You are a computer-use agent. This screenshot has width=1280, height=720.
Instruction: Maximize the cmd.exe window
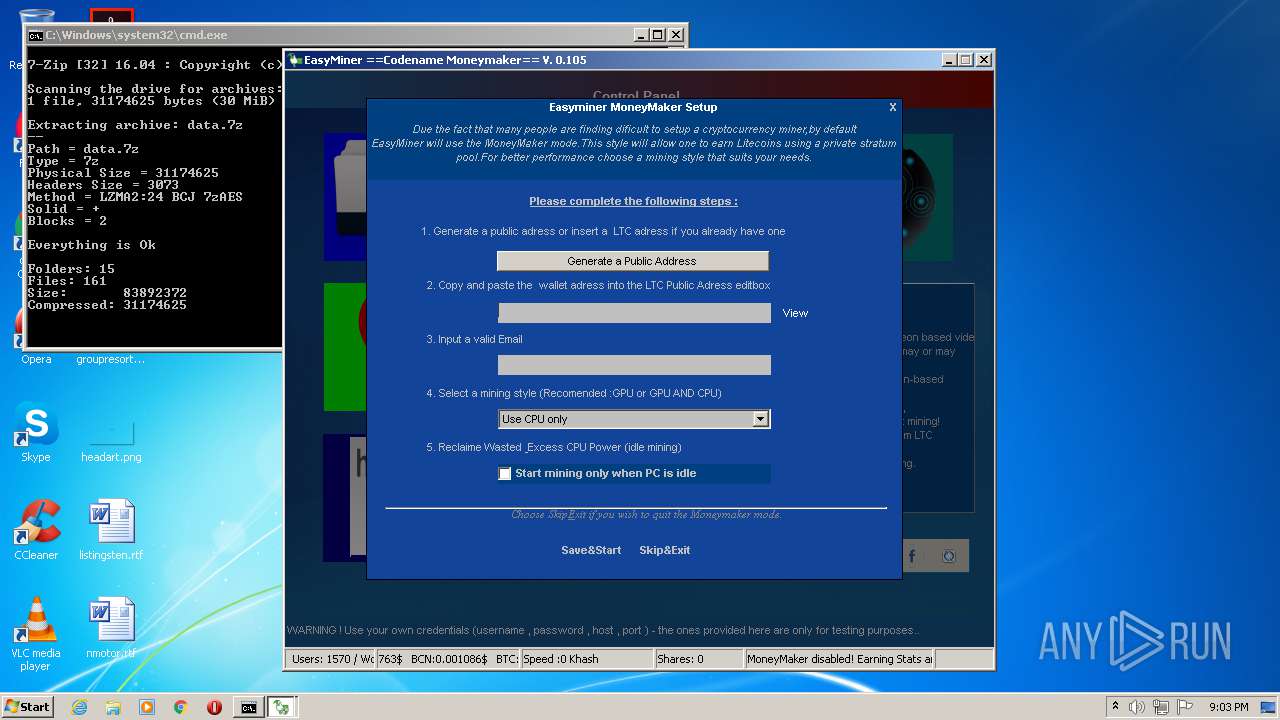[x=657, y=35]
